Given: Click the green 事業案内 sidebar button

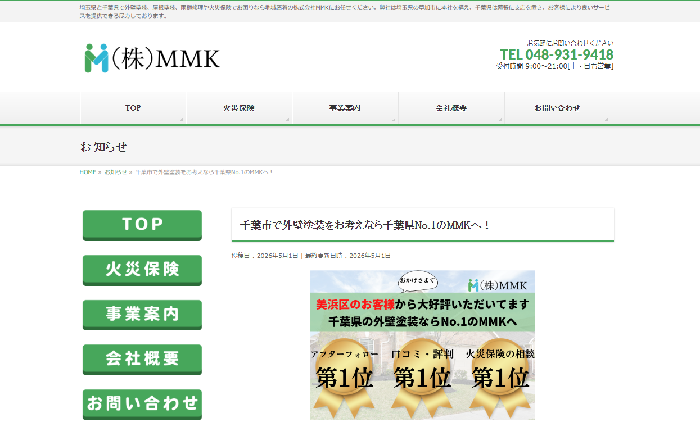Looking at the screenshot, I should click(142, 314).
